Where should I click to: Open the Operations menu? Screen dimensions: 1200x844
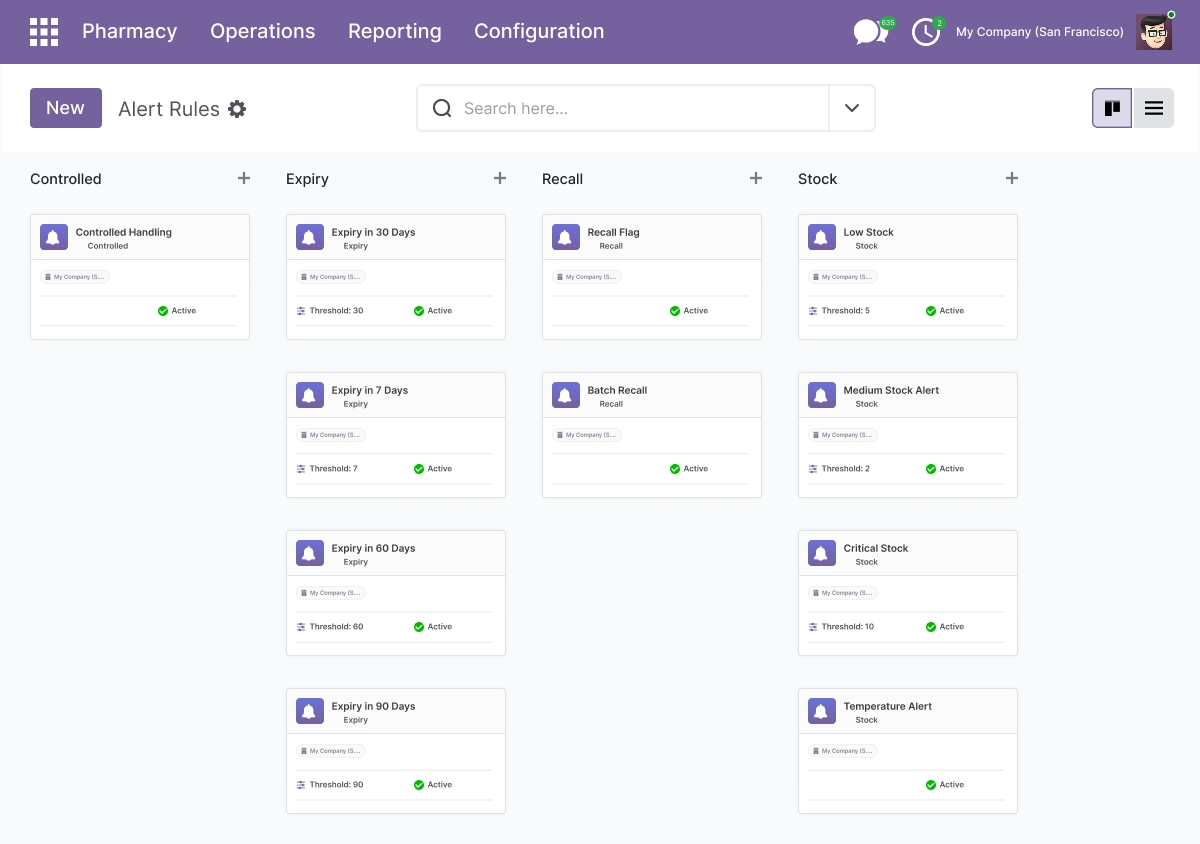(263, 31)
